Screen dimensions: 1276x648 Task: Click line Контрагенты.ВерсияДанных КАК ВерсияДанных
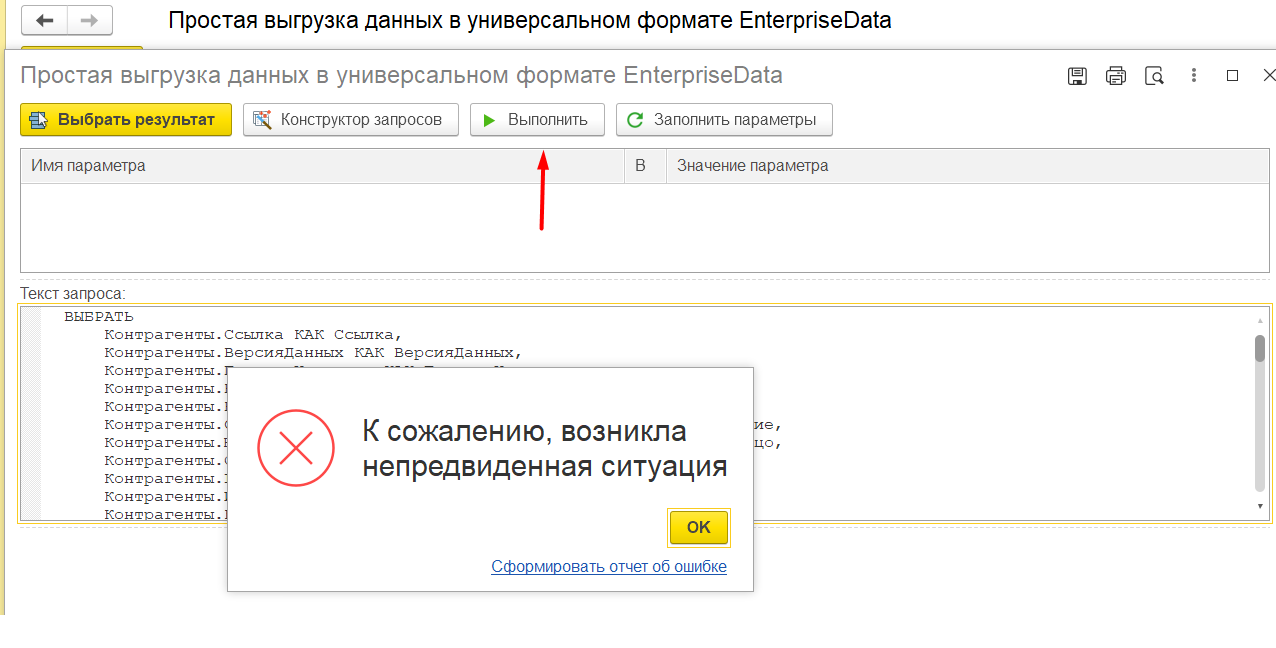(313, 353)
